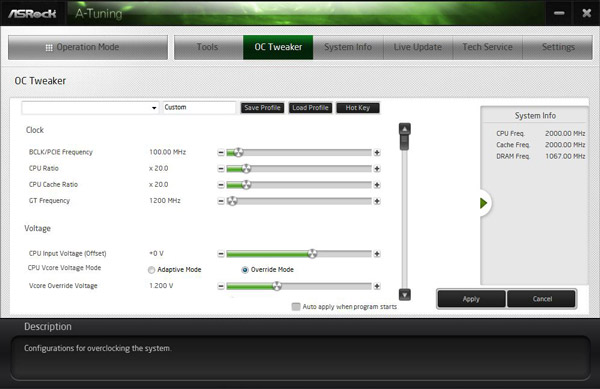
Task: Click the CPU Ratio slider handle
Action: pyautogui.click(x=246, y=169)
